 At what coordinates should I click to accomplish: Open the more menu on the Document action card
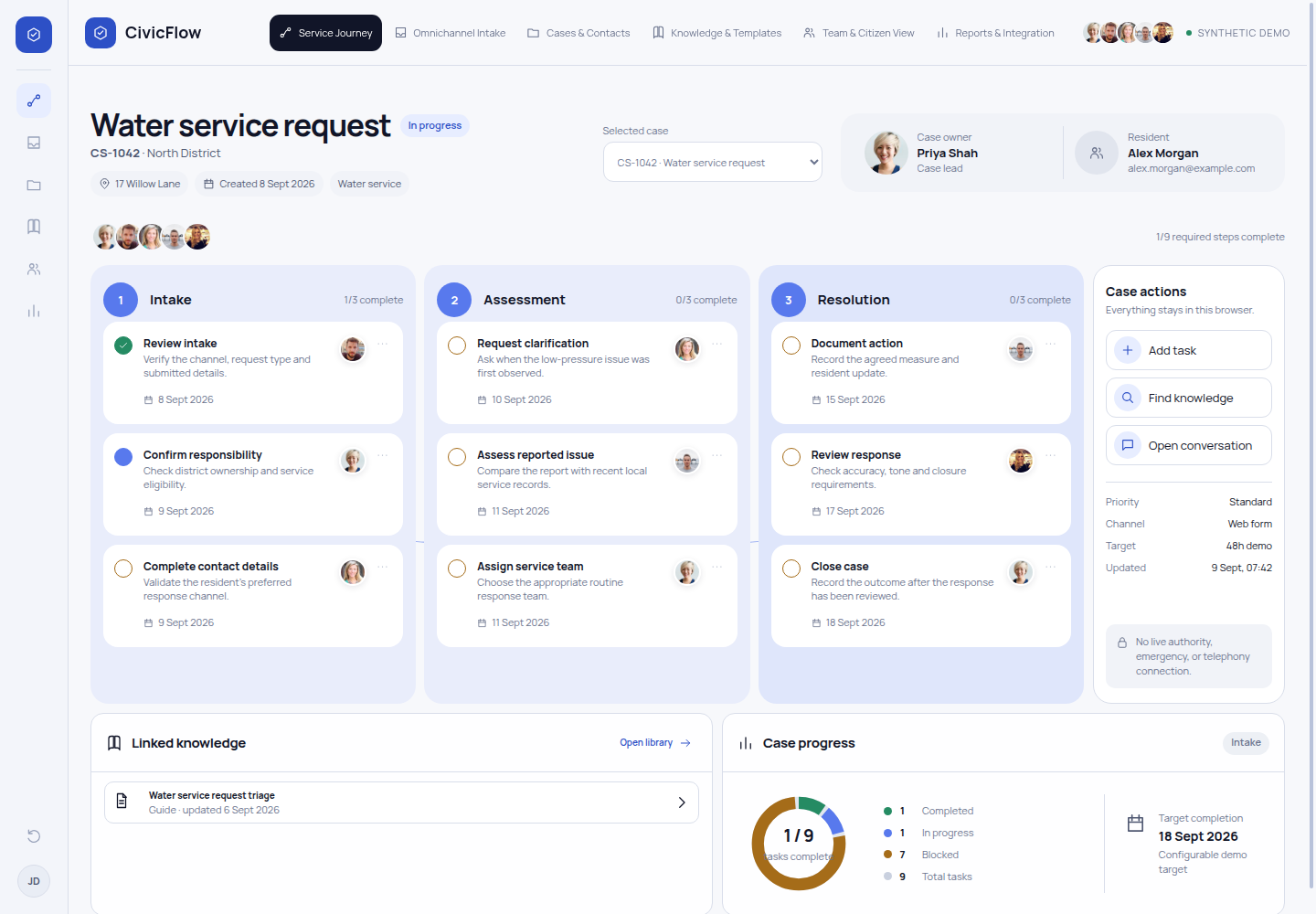[x=1051, y=345]
